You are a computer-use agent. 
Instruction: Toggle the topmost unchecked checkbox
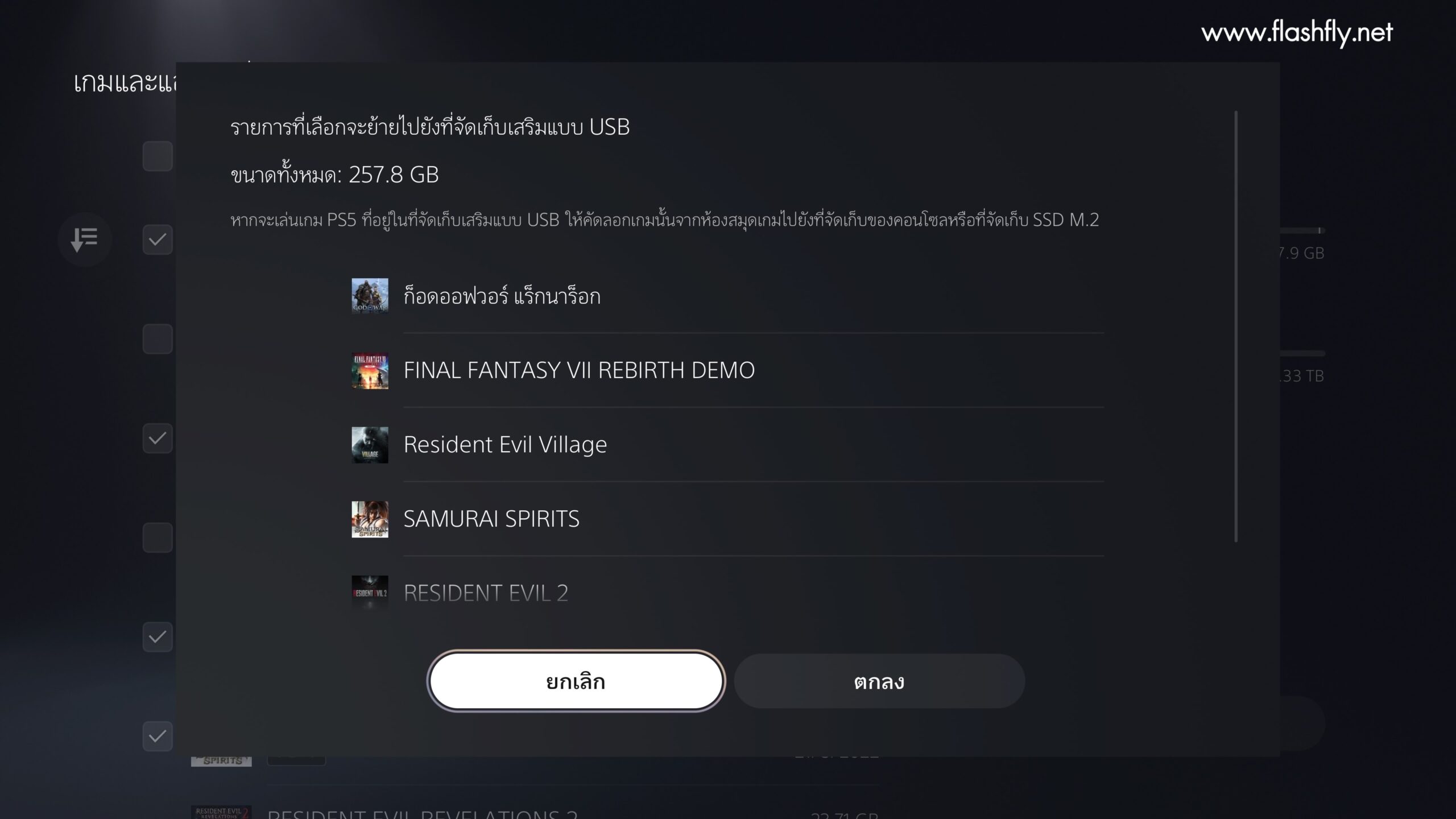[x=158, y=156]
